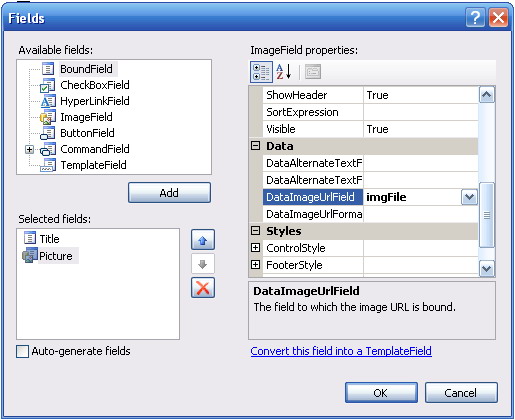Select Picture in the selected fields list
The image size is (515, 420).
56,256
